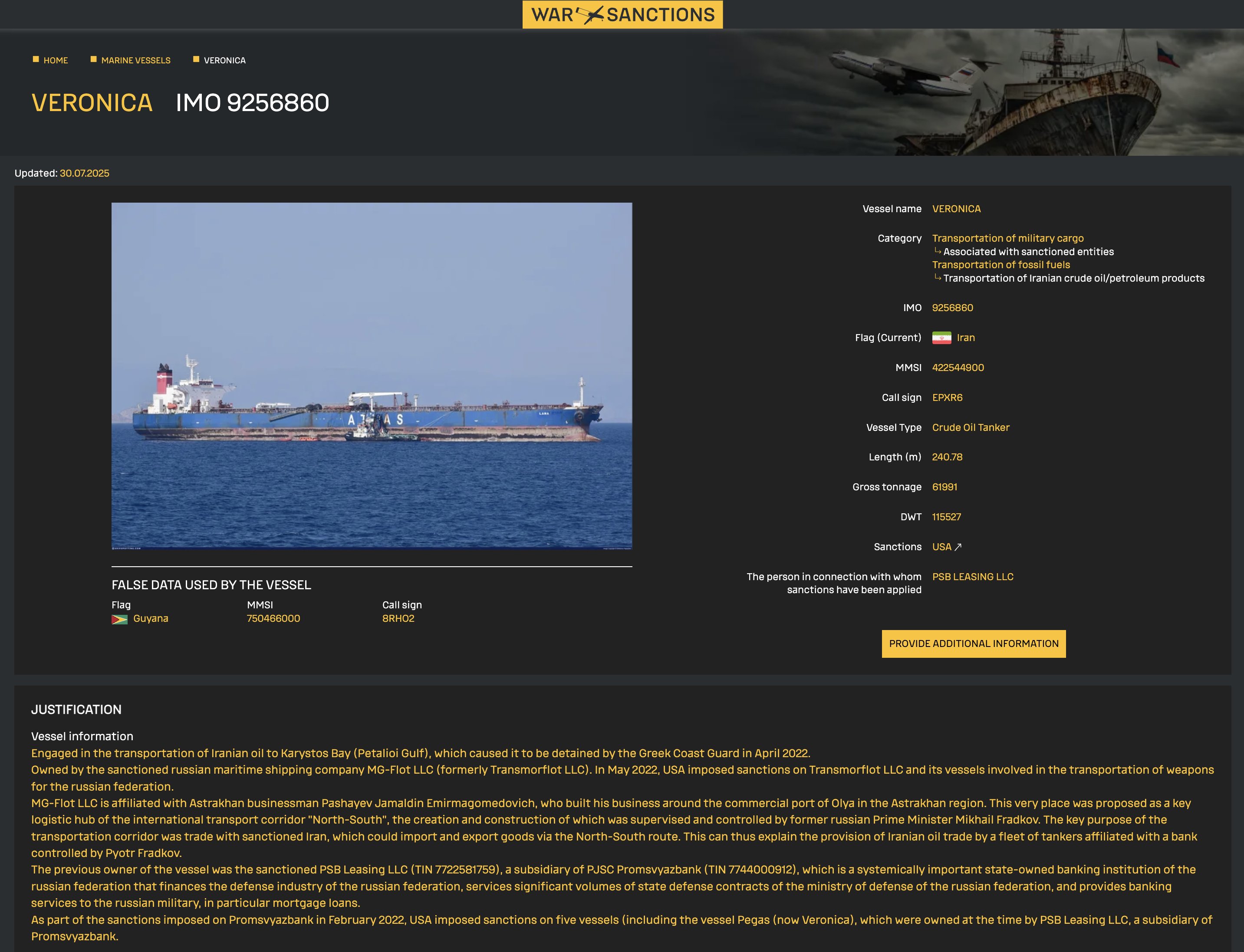Select the VERONICA breadcrumb item
Image resolution: width=1244 pixels, height=952 pixels.
tap(224, 61)
